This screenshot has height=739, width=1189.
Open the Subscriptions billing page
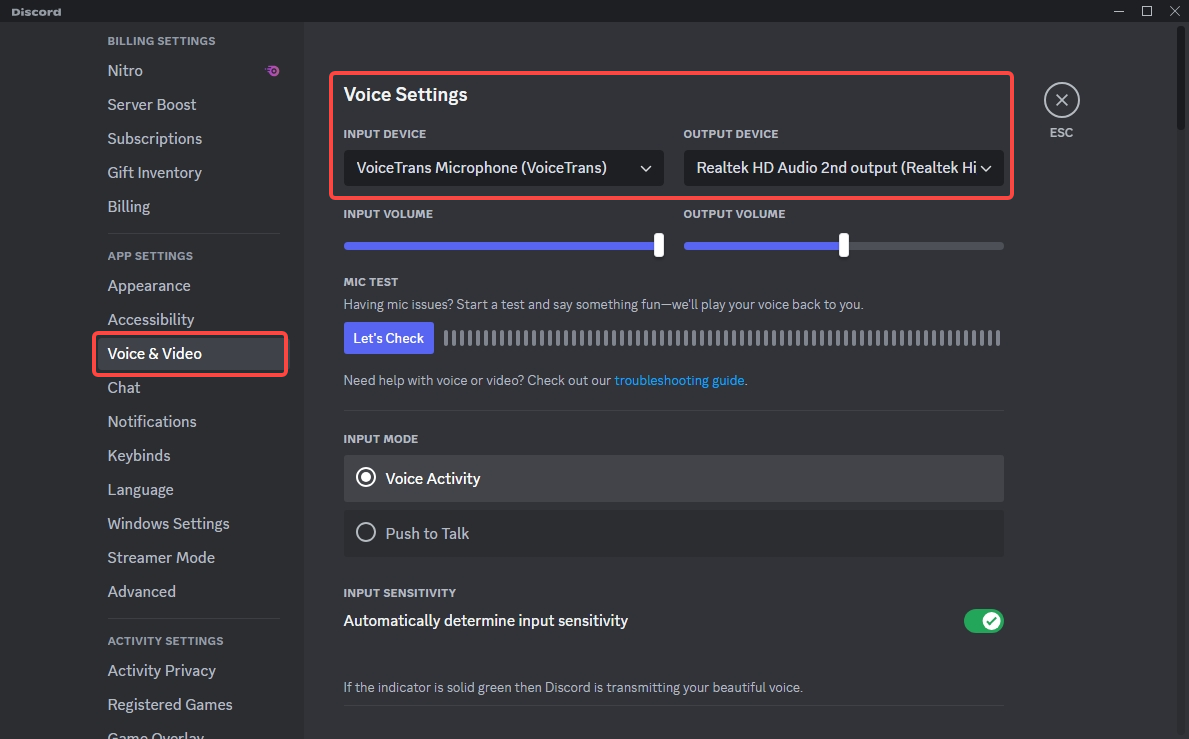click(x=154, y=138)
